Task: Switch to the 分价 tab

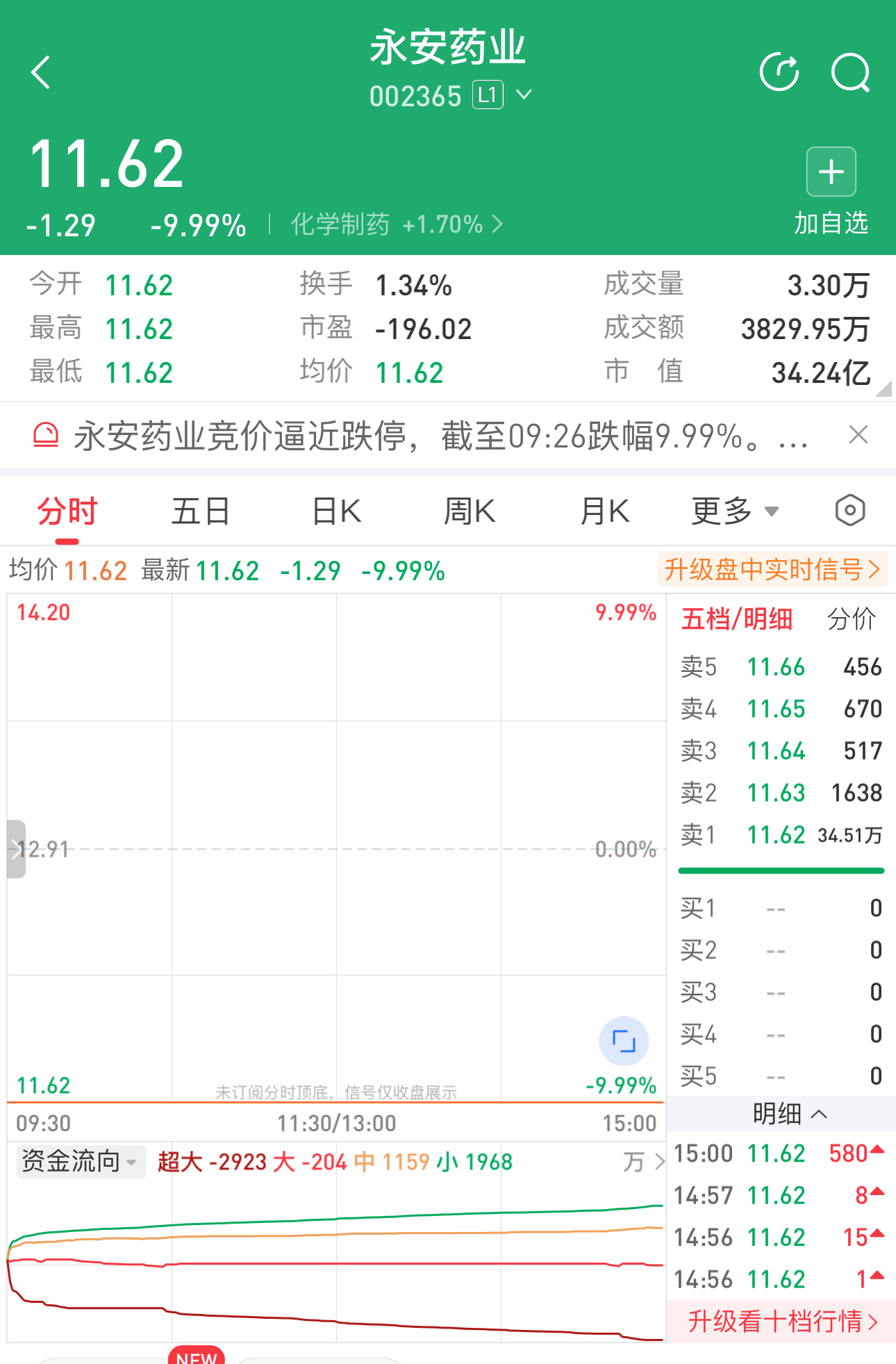Action: (852, 618)
